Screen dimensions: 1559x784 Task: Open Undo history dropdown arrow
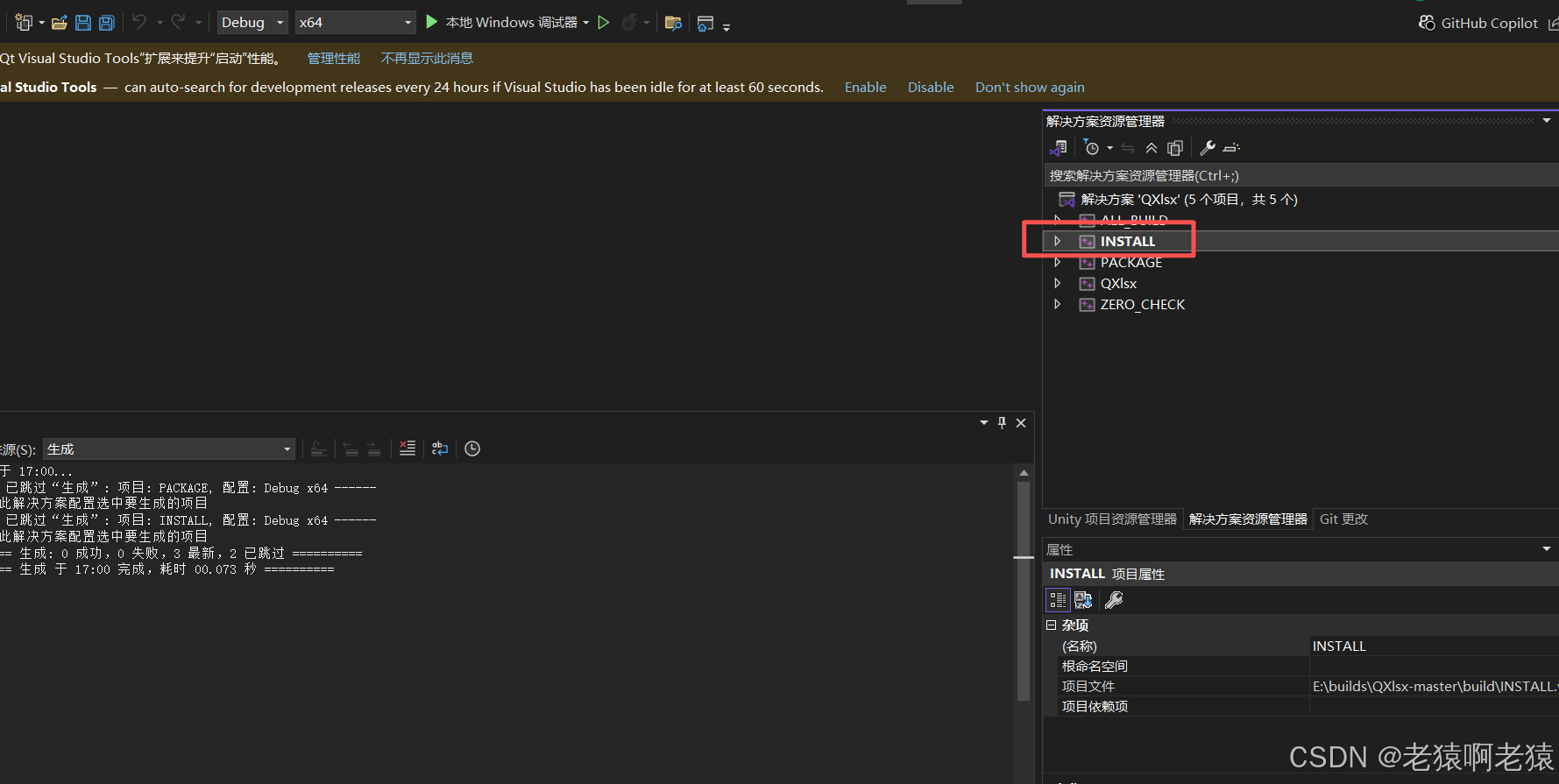pyautogui.click(x=159, y=23)
